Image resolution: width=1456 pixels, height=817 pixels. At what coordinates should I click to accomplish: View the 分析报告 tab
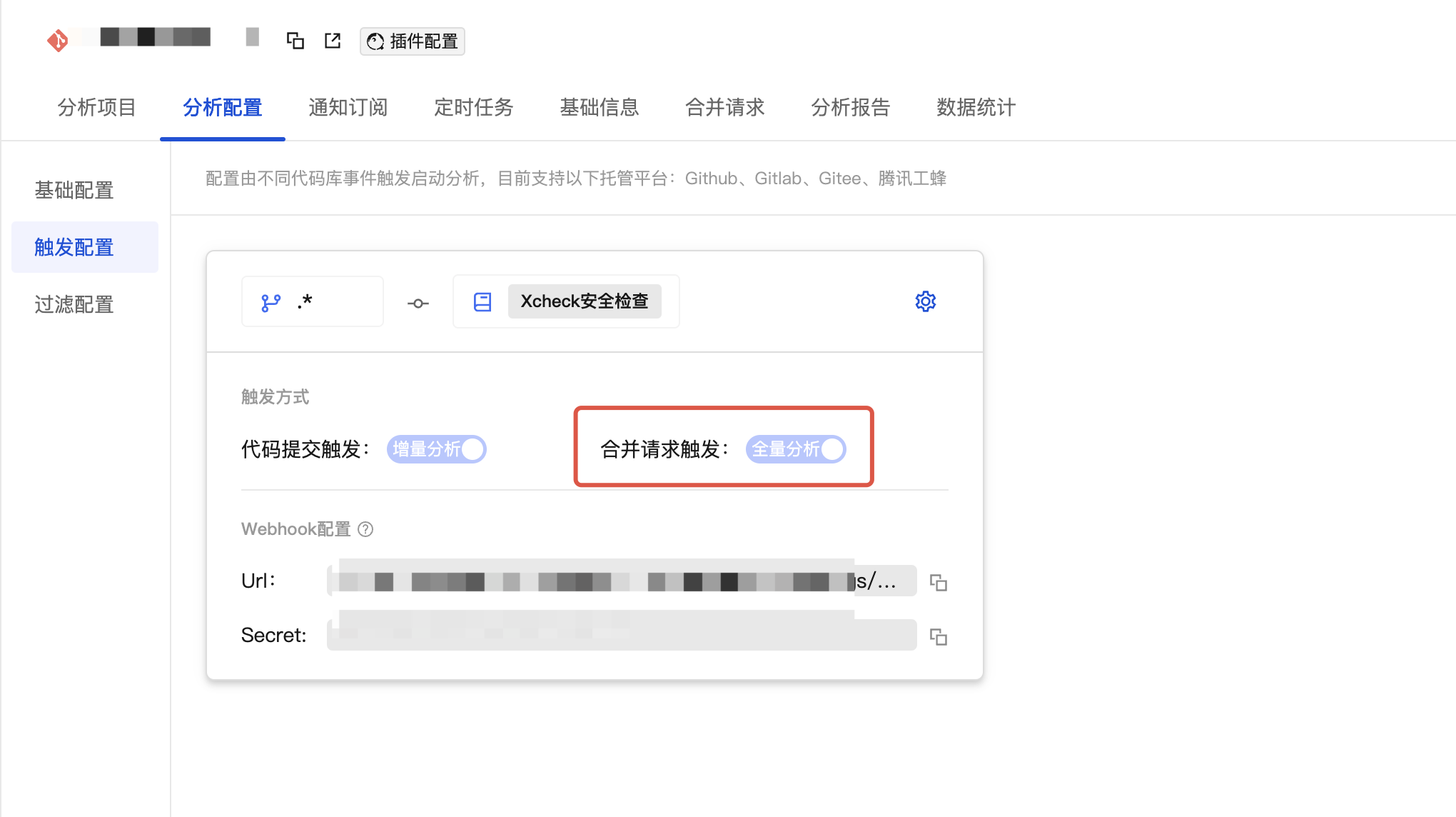(x=851, y=107)
